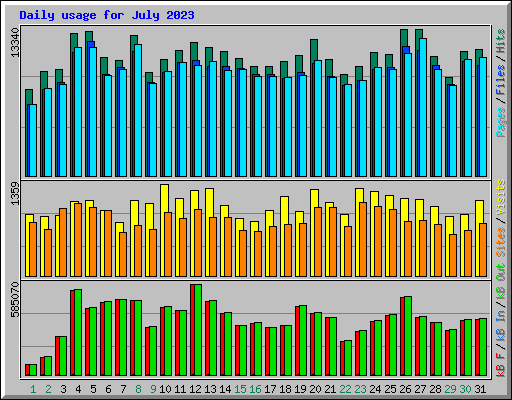Click the cyan Pages bar for day 1
512x400 pixels.
[33, 140]
